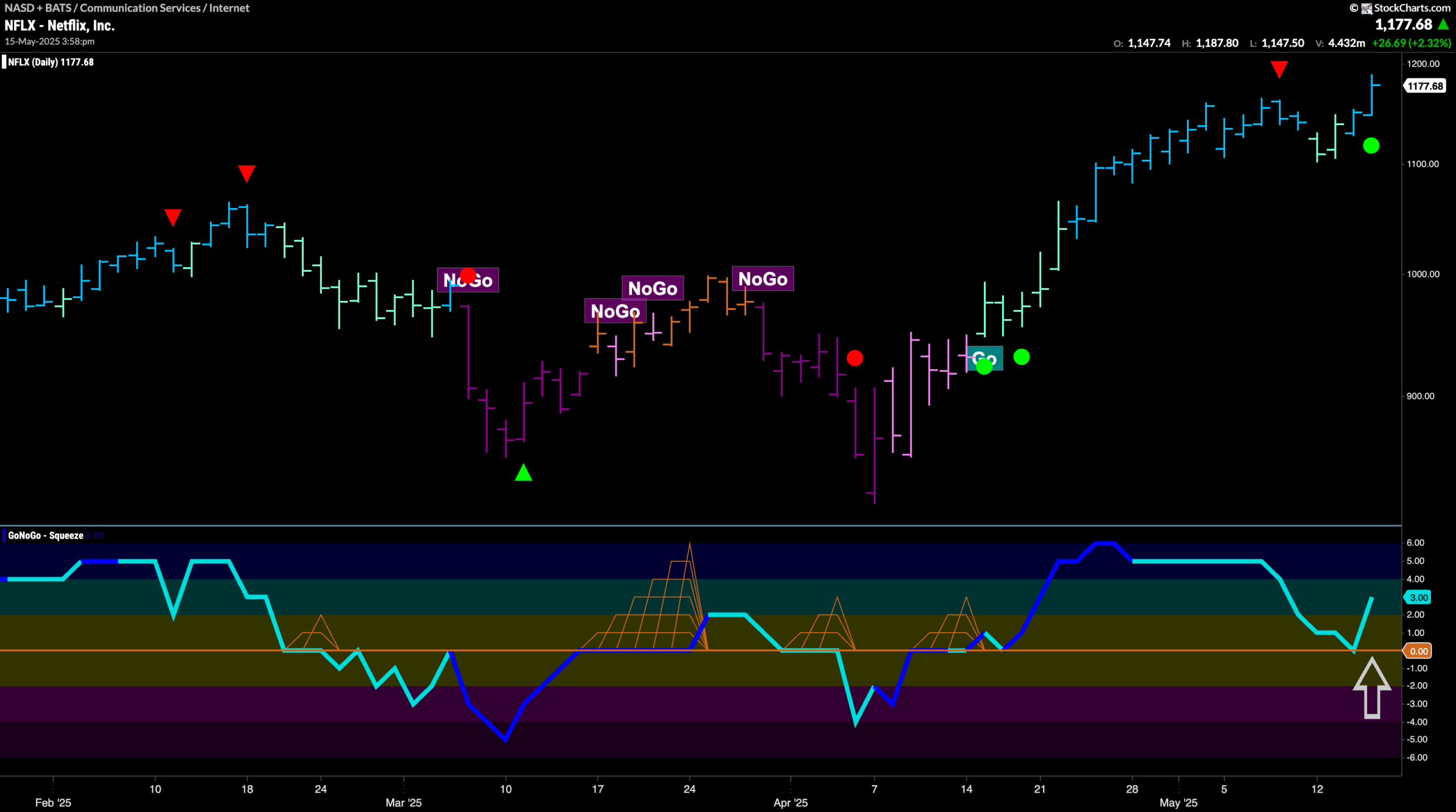The height and width of the screenshot is (812, 1456).
Task: Click the green up arrow beside last price
Action: pyautogui.click(x=1443, y=24)
